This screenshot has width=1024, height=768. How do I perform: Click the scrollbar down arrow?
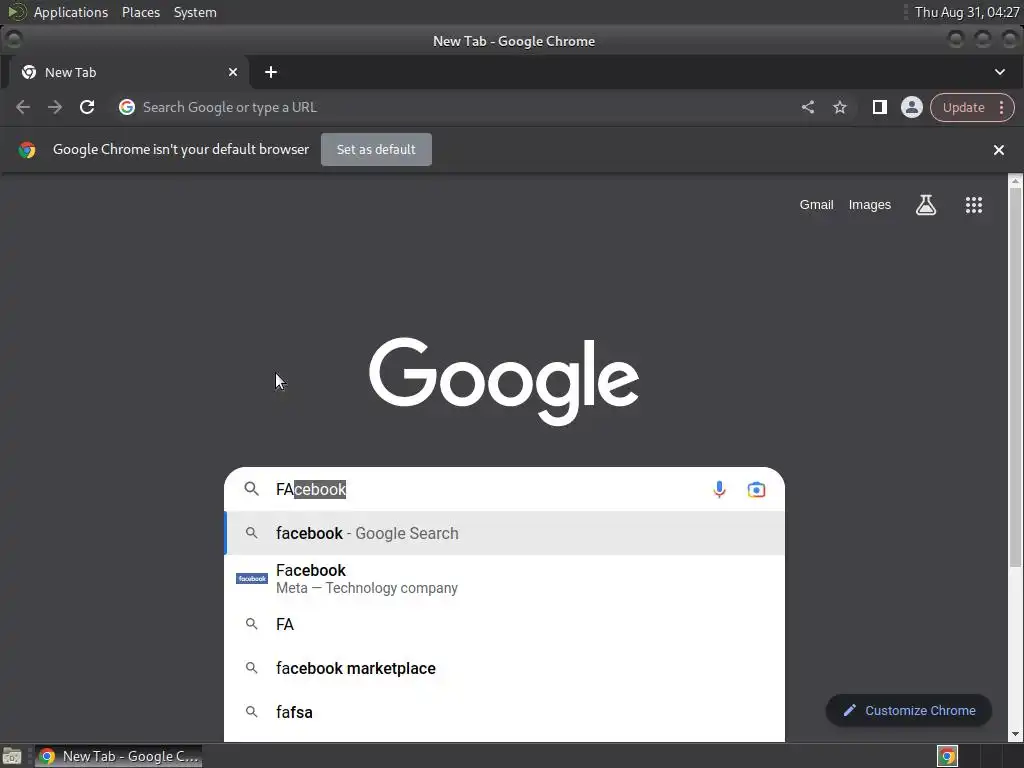click(x=1015, y=735)
